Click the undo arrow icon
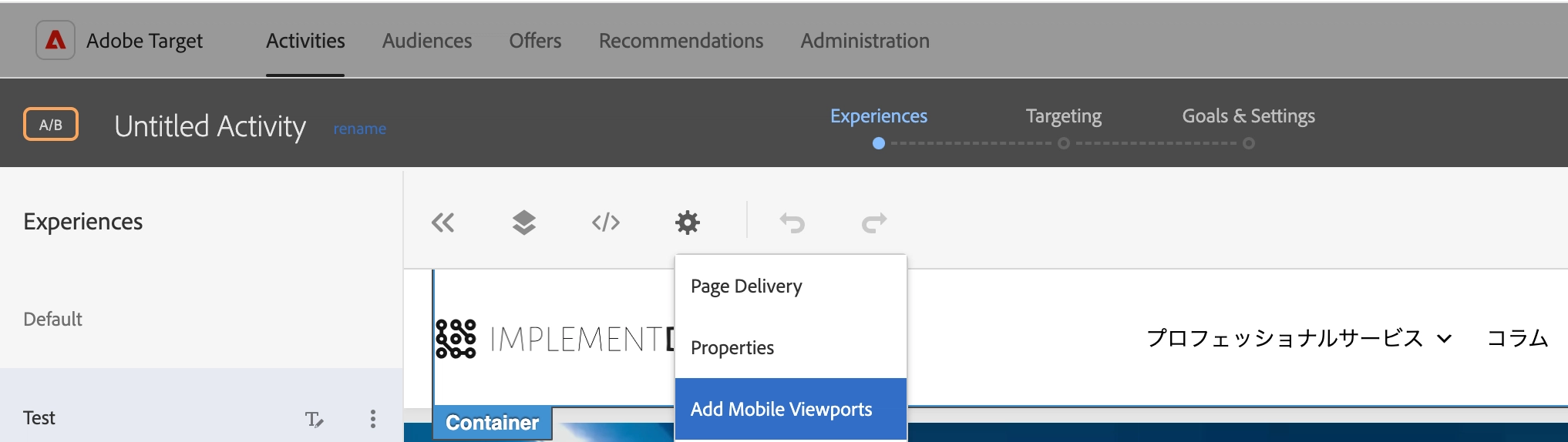 click(x=792, y=223)
